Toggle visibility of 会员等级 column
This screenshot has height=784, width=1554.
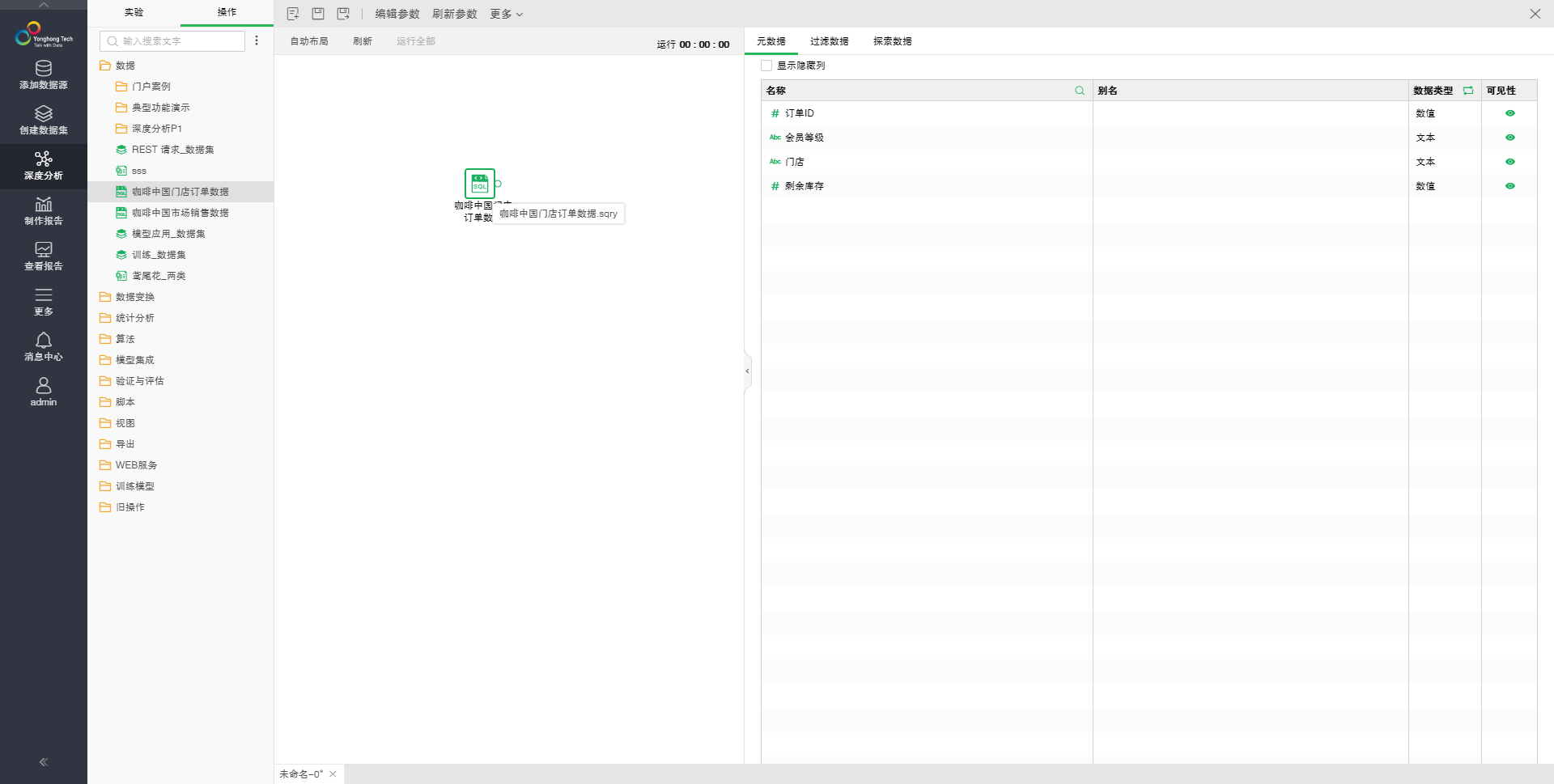1509,138
